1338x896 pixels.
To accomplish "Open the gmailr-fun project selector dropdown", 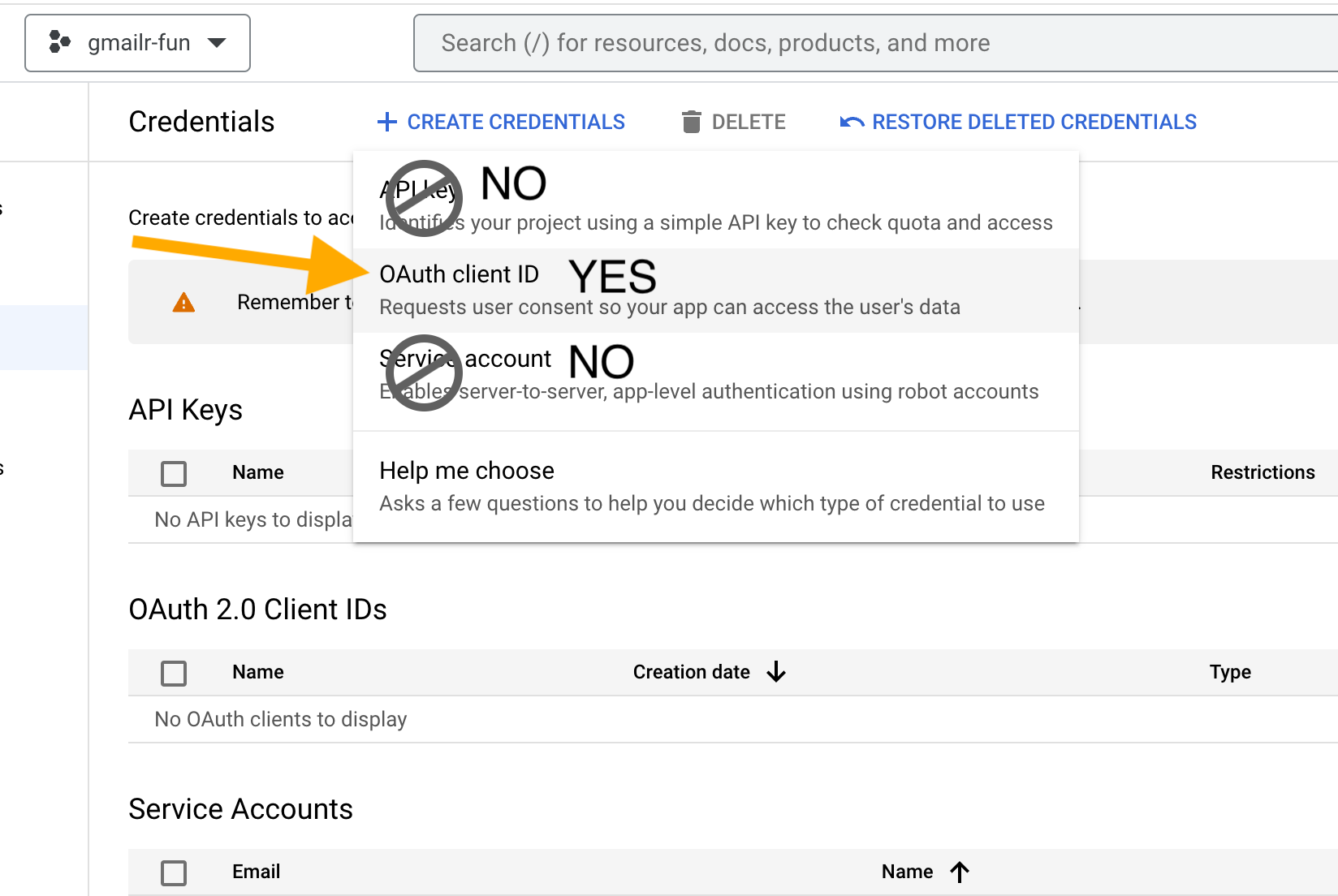I will pyautogui.click(x=136, y=42).
